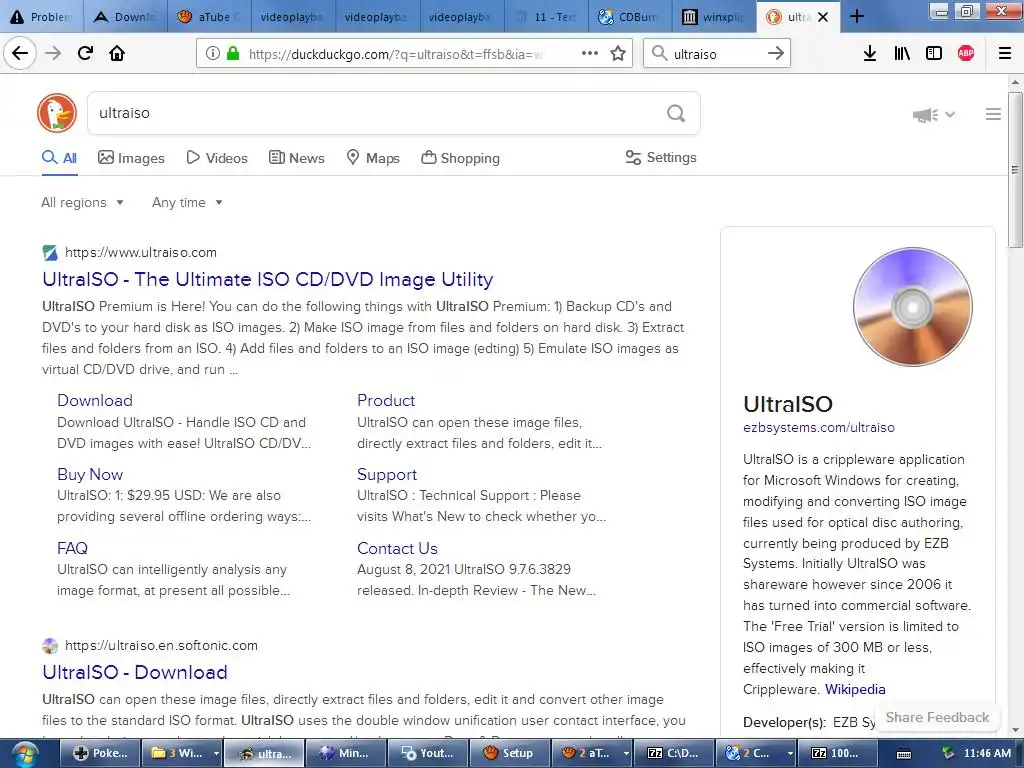
Task: Click the 11:46 AM system clock
Action: tap(987, 753)
